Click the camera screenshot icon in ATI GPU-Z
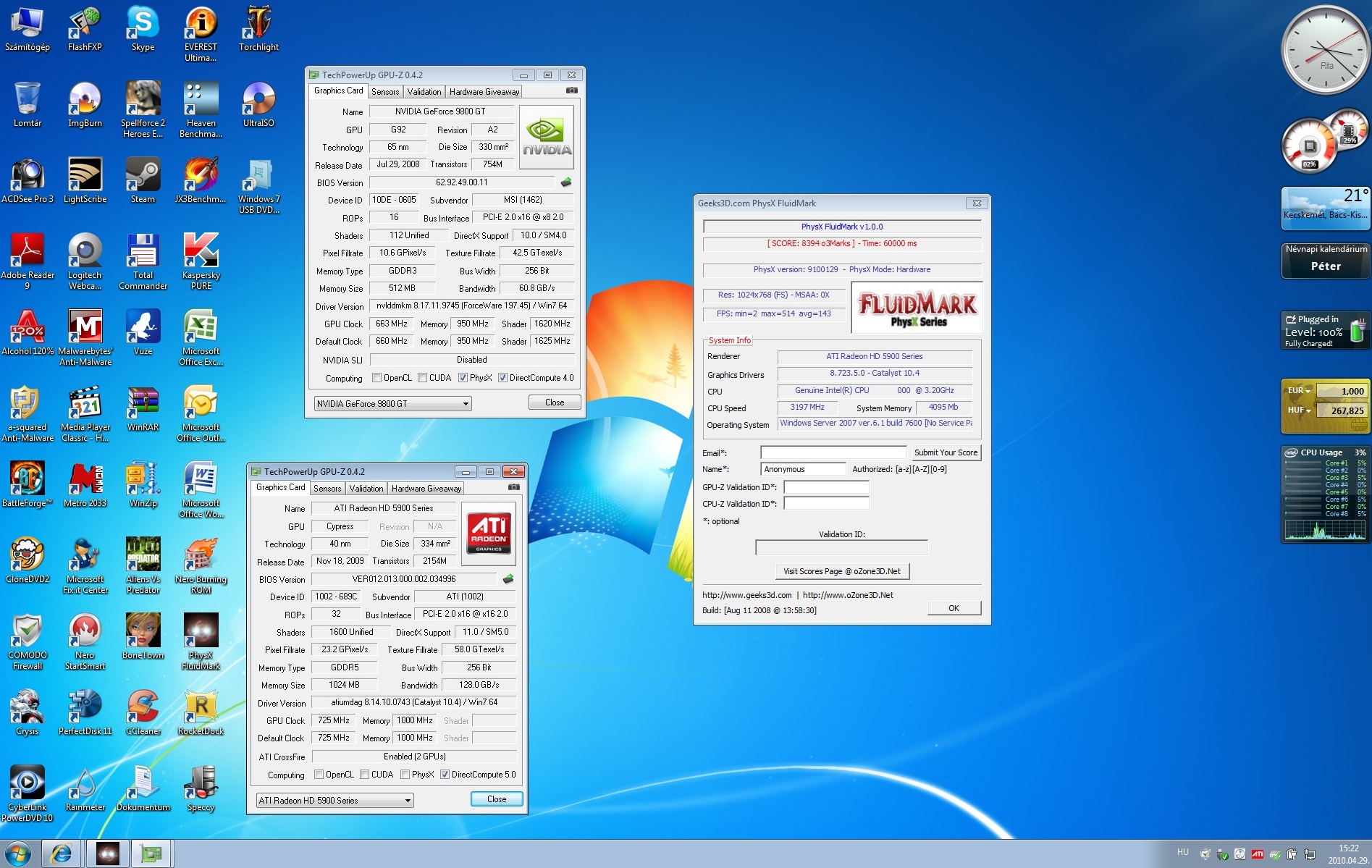Viewport: 1372px width, 868px height. [513, 487]
